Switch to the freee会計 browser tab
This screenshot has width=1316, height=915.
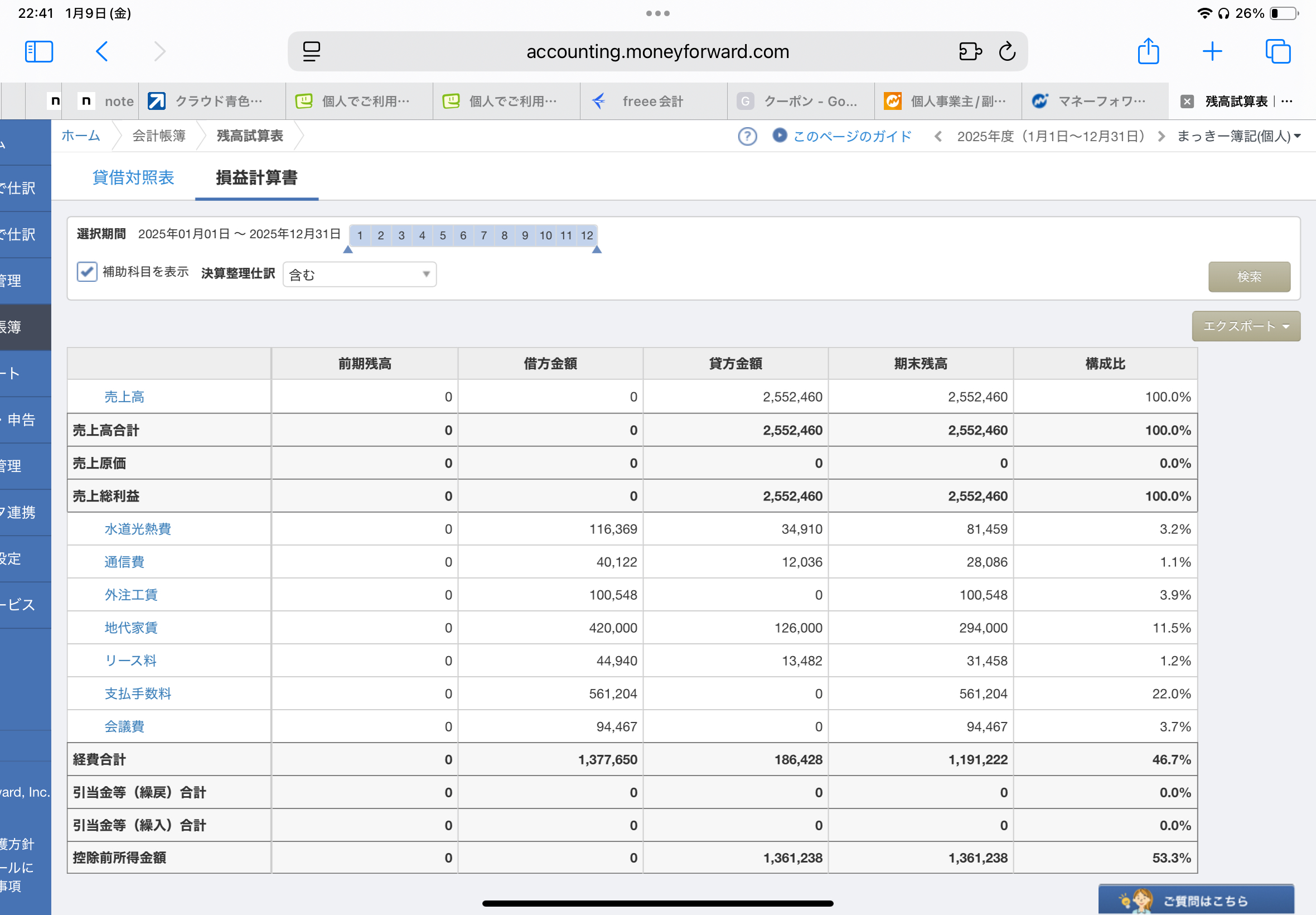(x=653, y=102)
